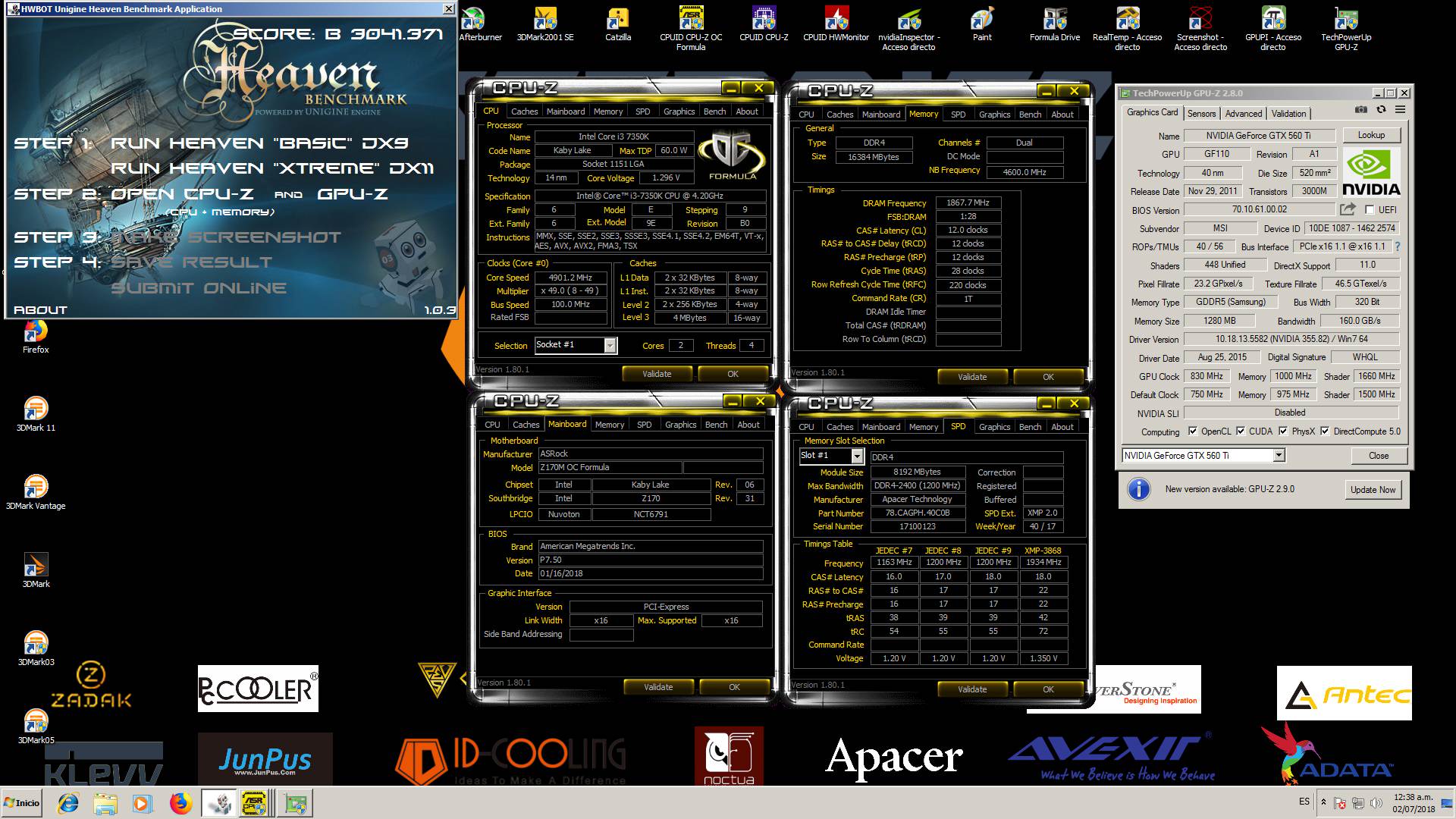This screenshot has height=819, width=1456.
Task: Toggle the UEFI checkbox in GPU-Z
Action: 1370,210
